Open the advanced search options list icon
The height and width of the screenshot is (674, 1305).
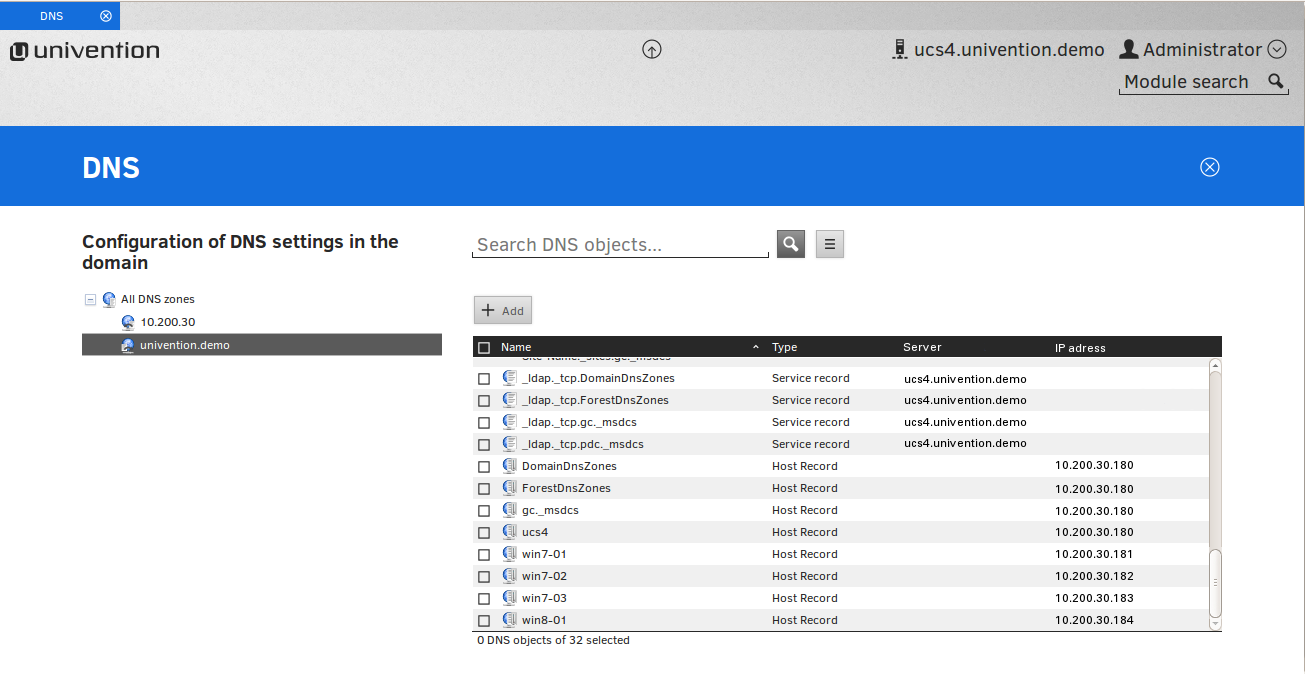(x=830, y=244)
